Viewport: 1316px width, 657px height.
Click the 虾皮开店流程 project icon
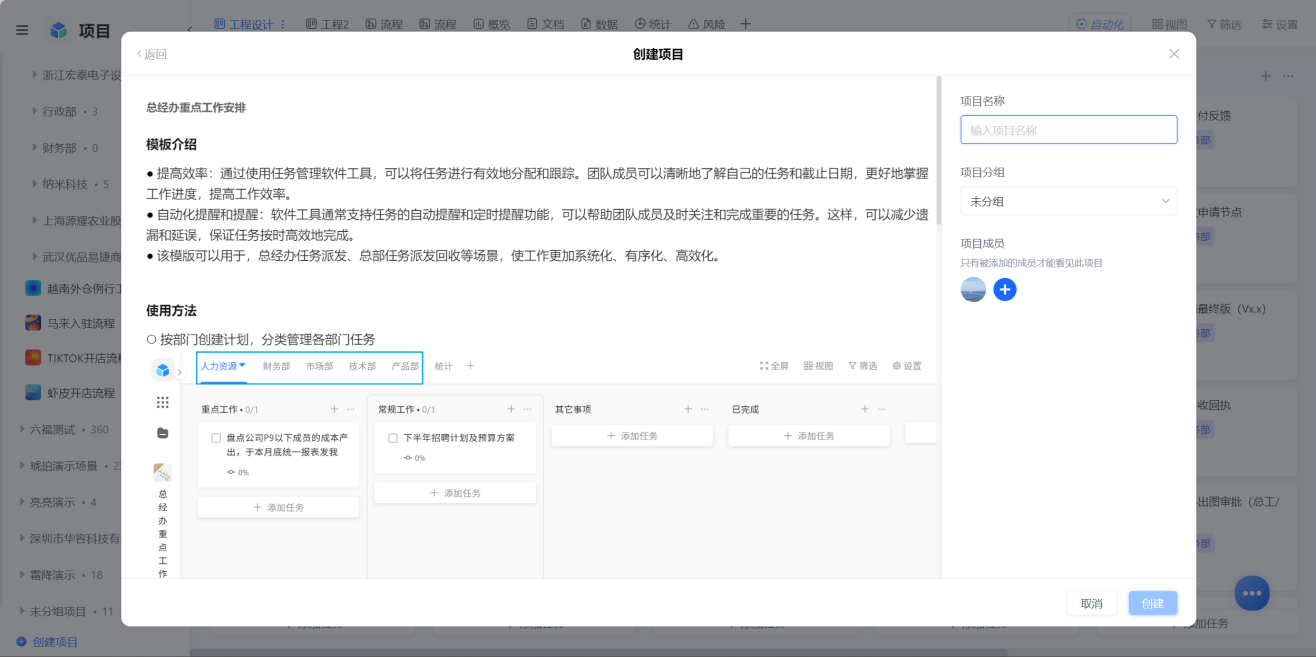[33, 393]
